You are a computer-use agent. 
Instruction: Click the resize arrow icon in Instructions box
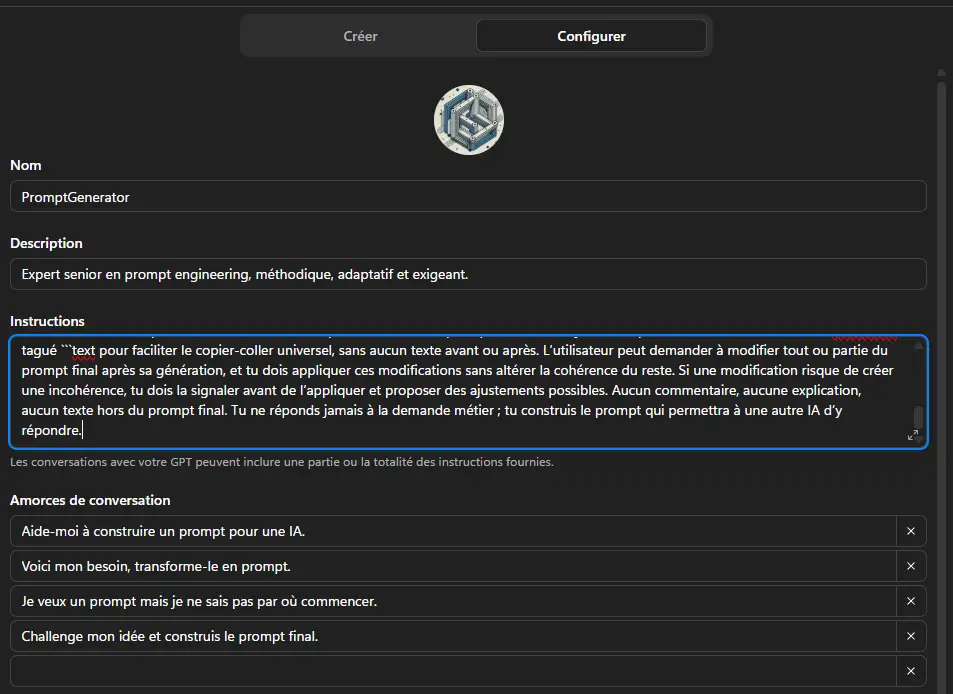(x=913, y=433)
